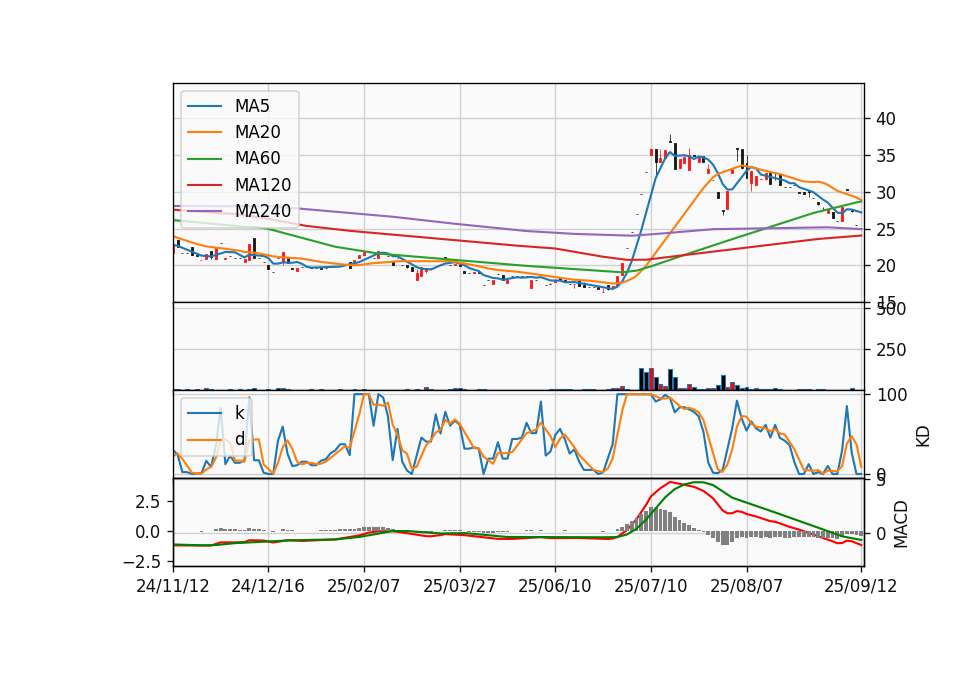The height and width of the screenshot is (690, 960).
Task: Click the KD axis title
Action: [x=923, y=436]
